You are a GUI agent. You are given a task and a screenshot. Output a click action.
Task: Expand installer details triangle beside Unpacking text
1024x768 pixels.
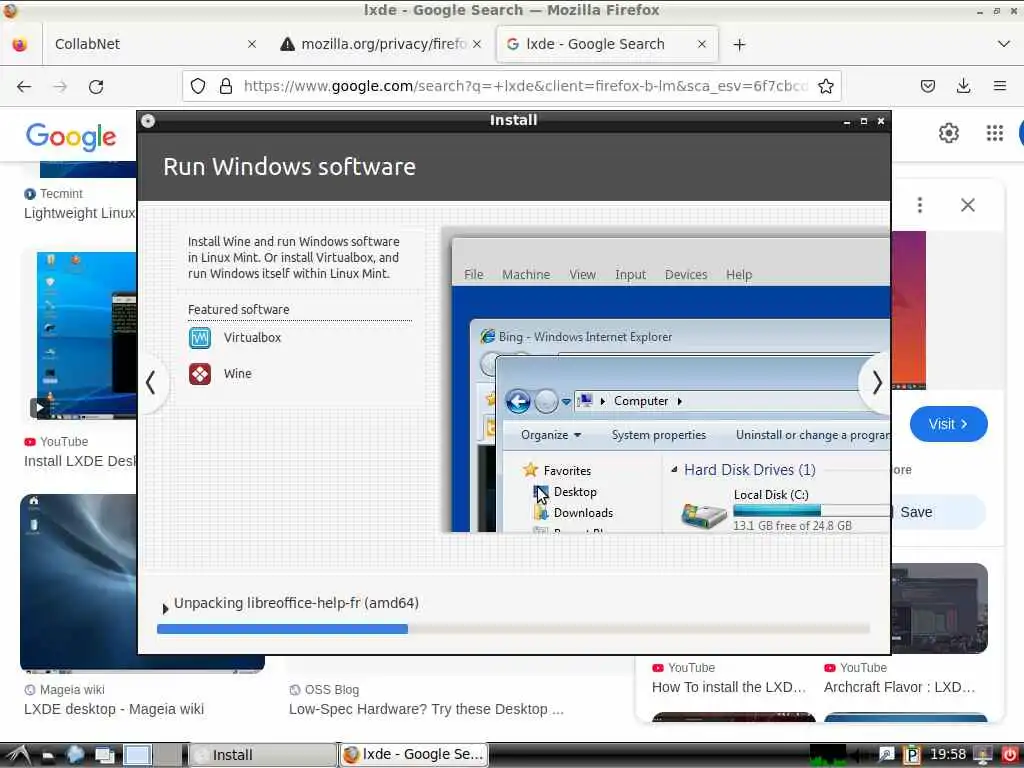point(165,609)
